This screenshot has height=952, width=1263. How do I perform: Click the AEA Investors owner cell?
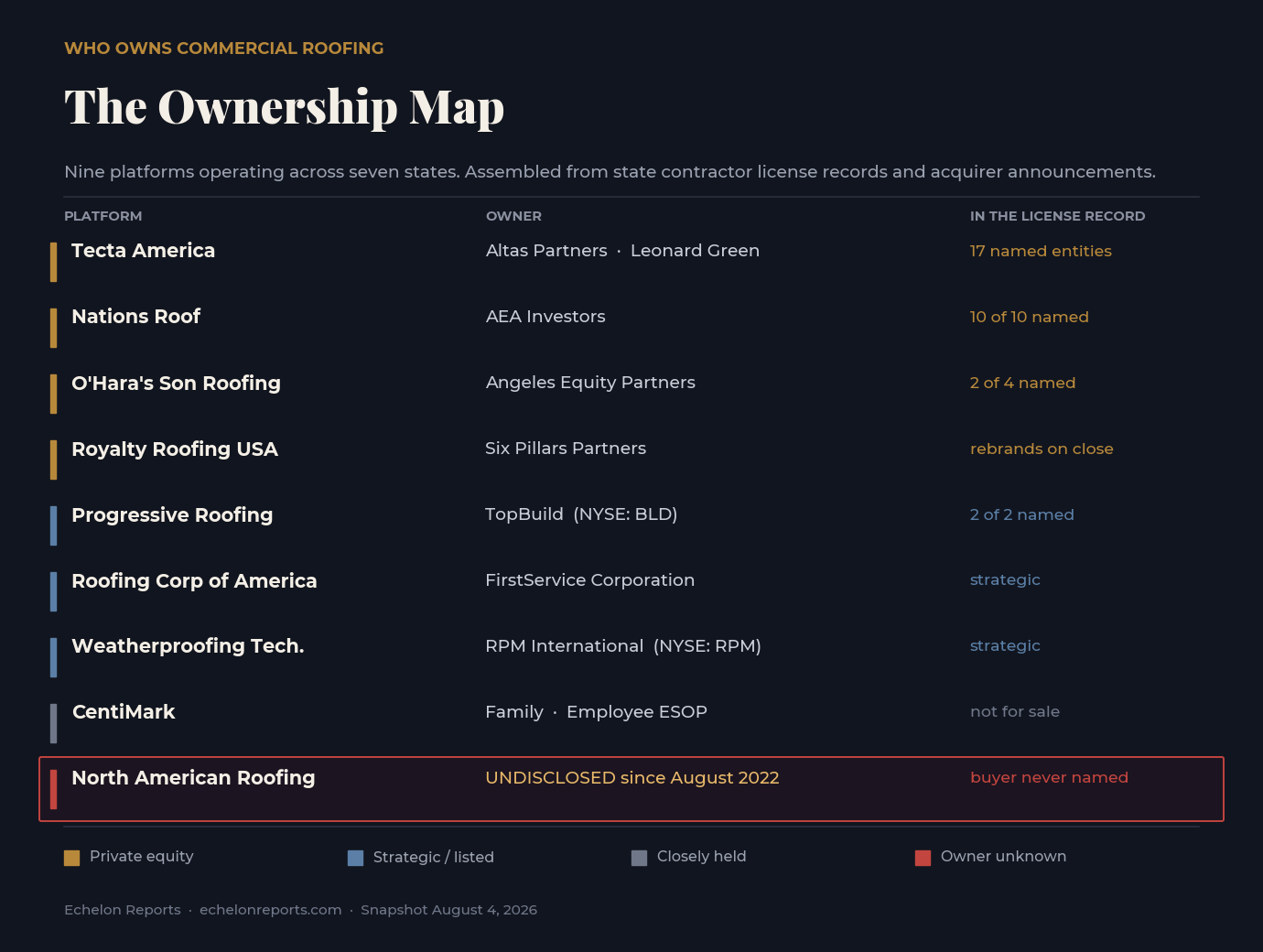545,317
